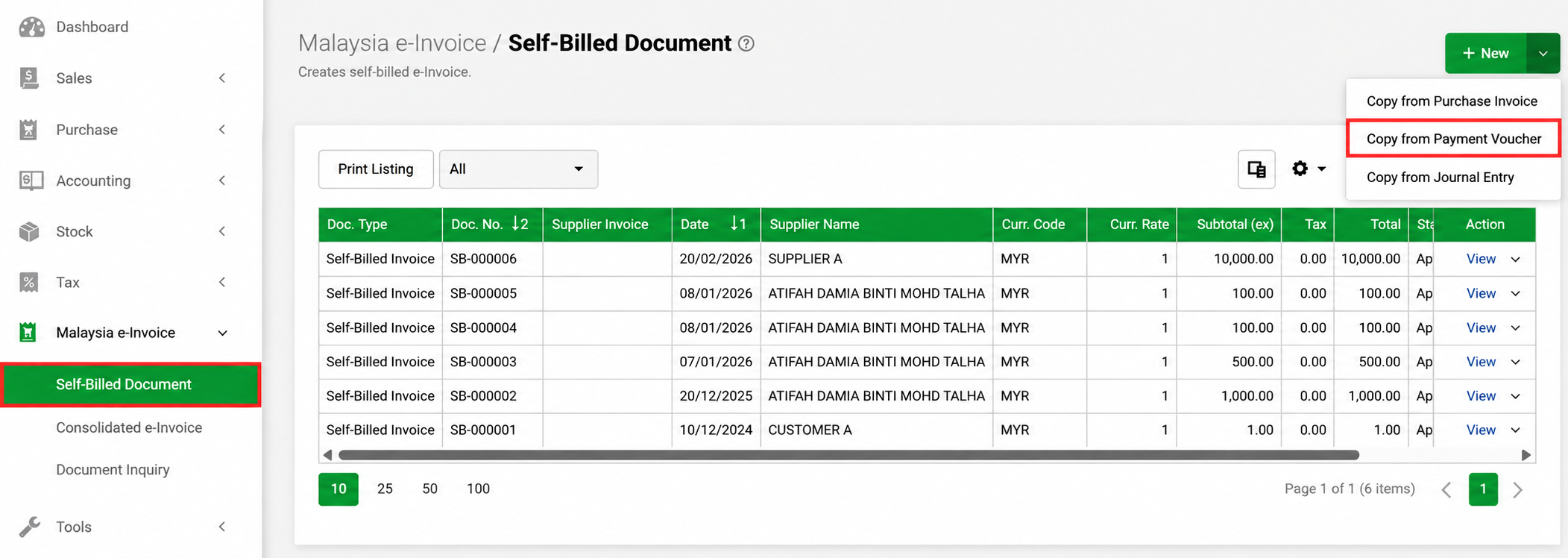Select Copy from Purchase Invoice
This screenshot has width=1568, height=558.
click(x=1452, y=101)
